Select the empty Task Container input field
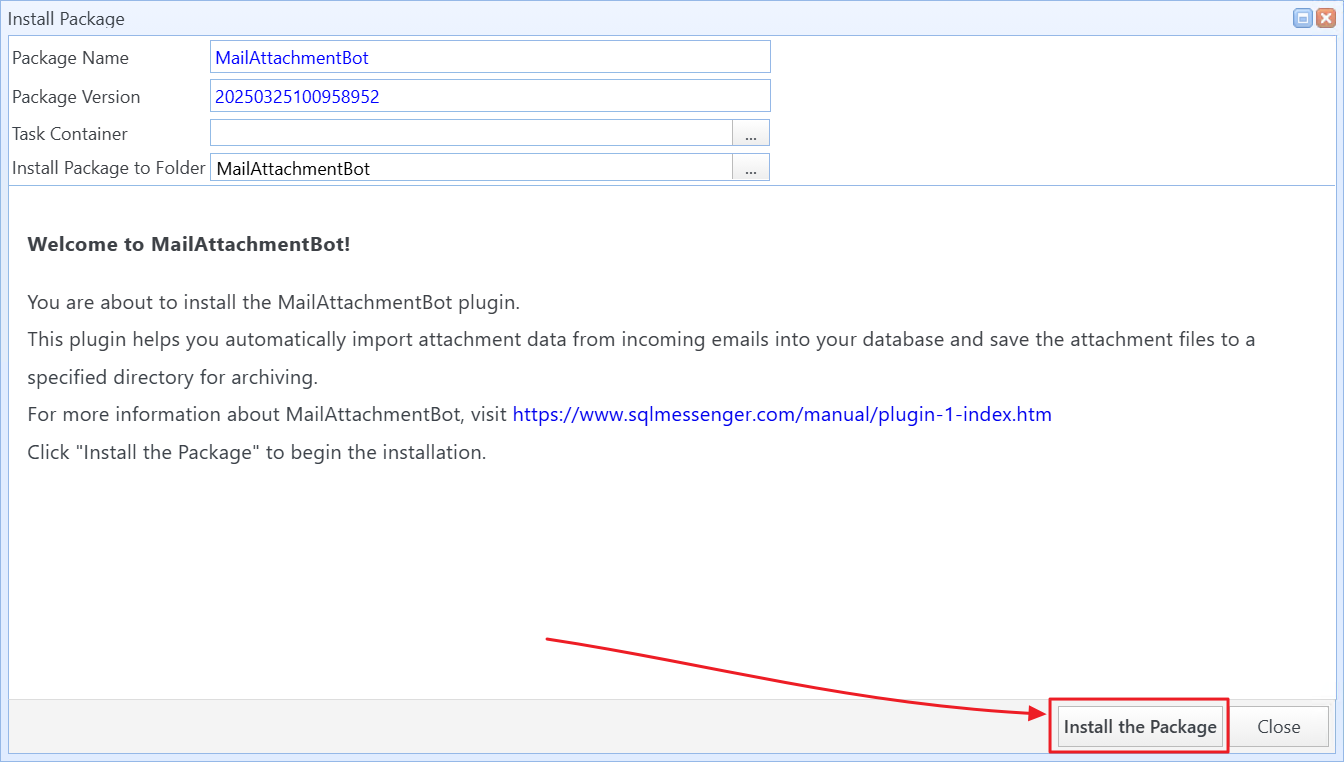This screenshot has height=762, width=1344. pos(471,134)
